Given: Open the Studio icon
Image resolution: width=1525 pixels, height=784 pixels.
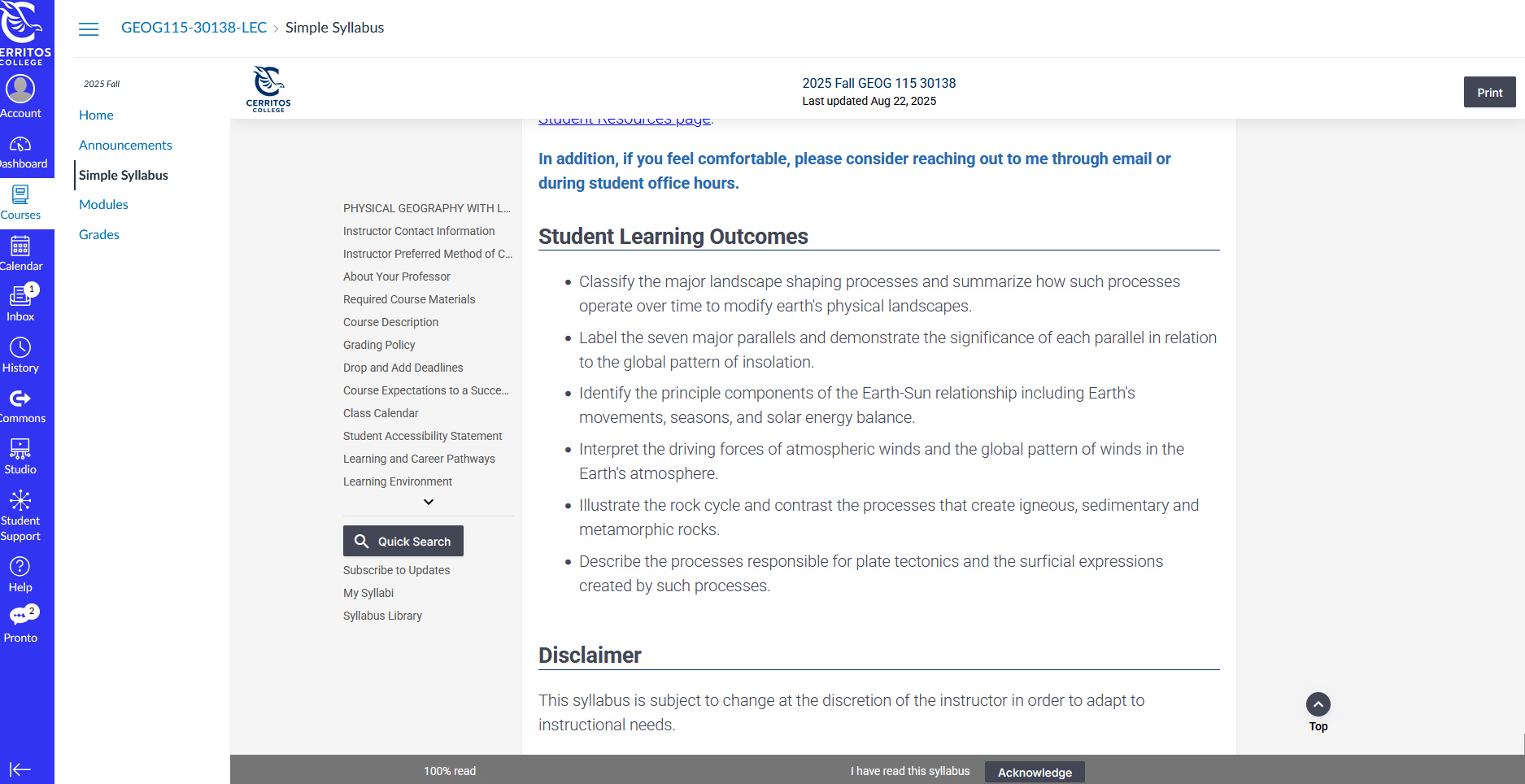Looking at the screenshot, I should pyautogui.click(x=20, y=450).
